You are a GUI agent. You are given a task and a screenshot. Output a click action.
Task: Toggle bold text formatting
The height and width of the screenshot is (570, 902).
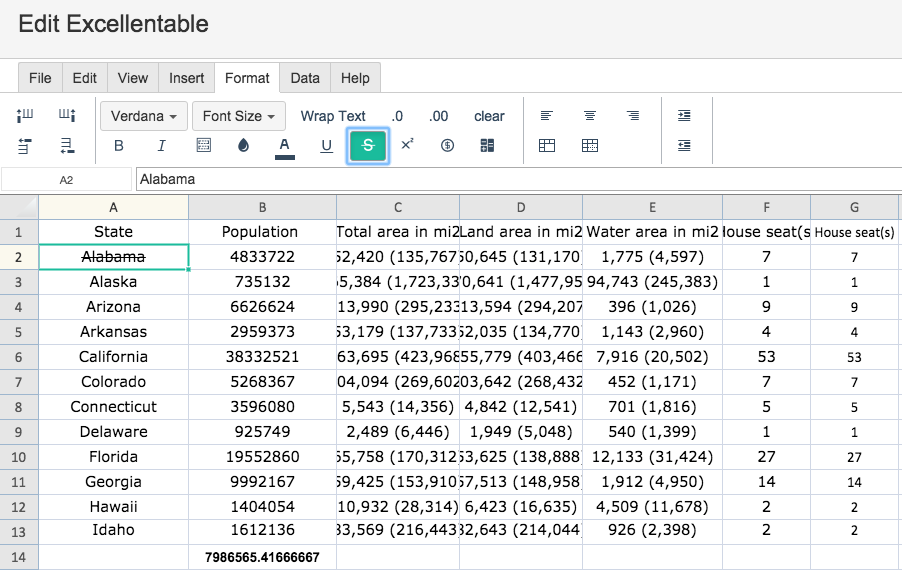click(x=119, y=146)
